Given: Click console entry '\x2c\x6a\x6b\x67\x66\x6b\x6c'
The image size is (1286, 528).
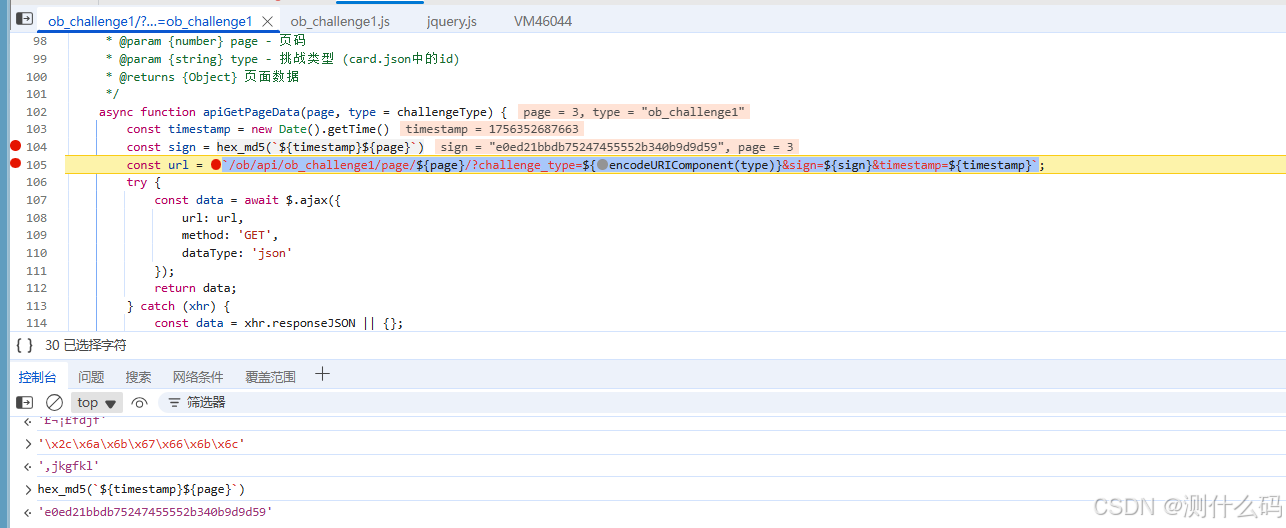Looking at the screenshot, I should pyautogui.click(x=141, y=443).
